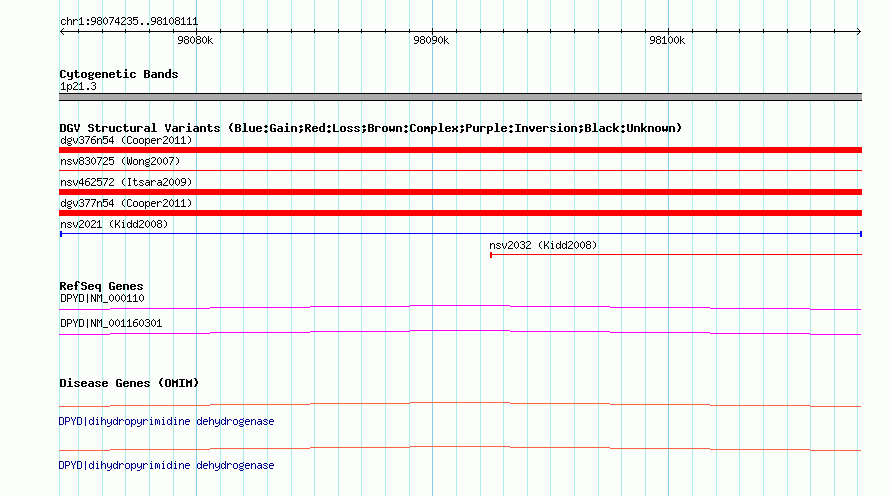
Task: Click the left arrow of the coordinate ruler
Action: tap(62, 32)
